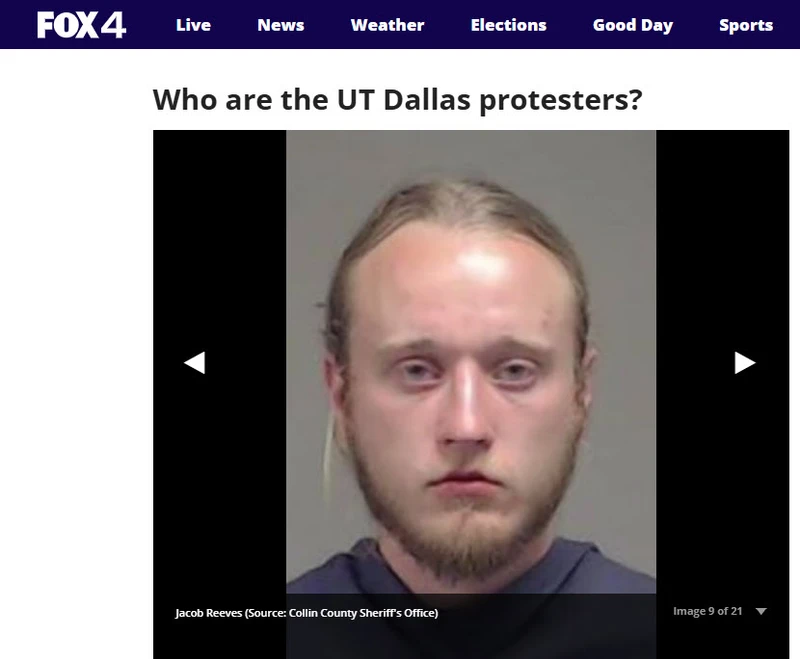Click the navy header bar between Live and News
Screen dimensions: 800x659
234,24
